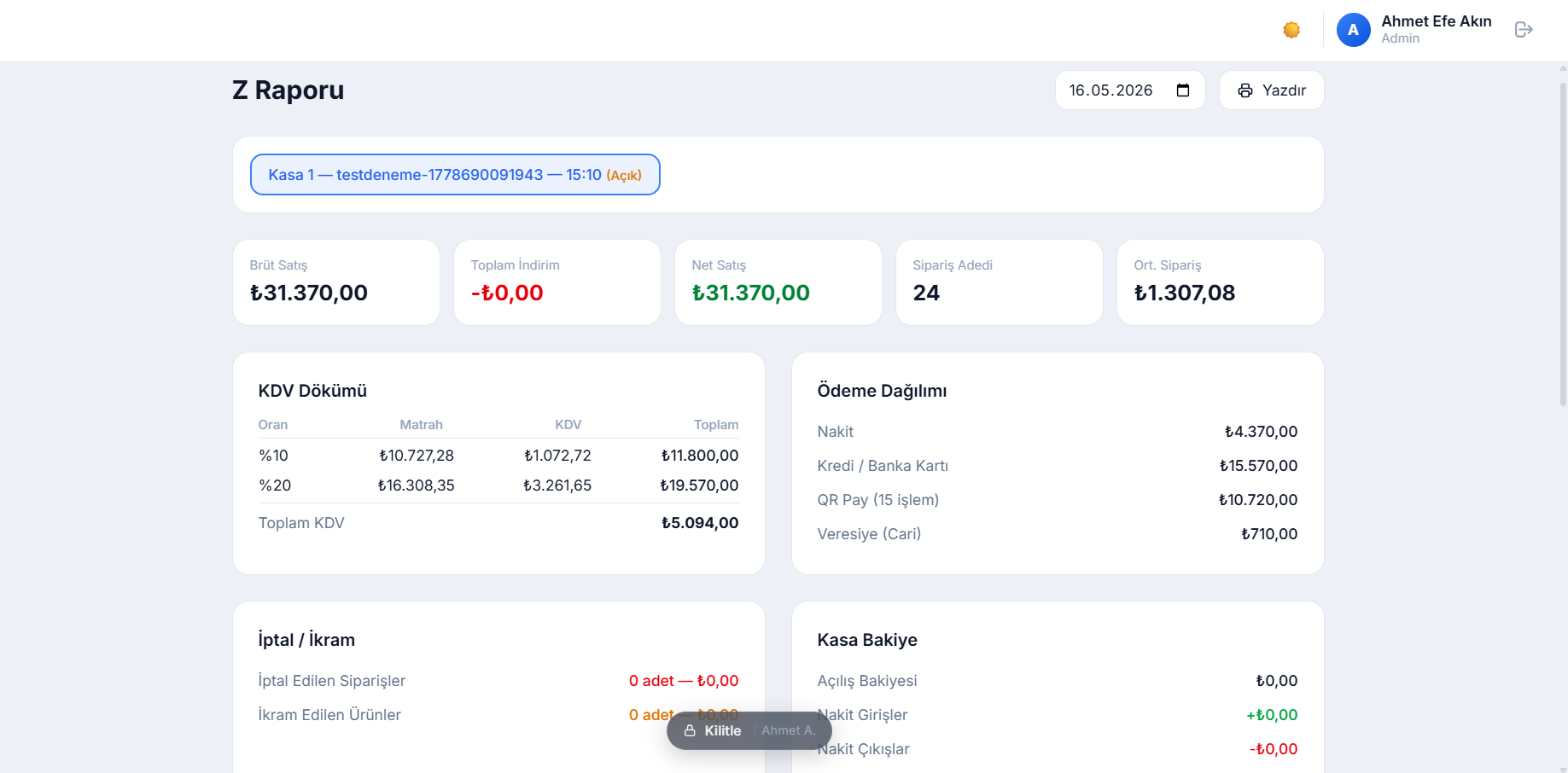Select the Sipariş Adedi card

(x=1000, y=282)
